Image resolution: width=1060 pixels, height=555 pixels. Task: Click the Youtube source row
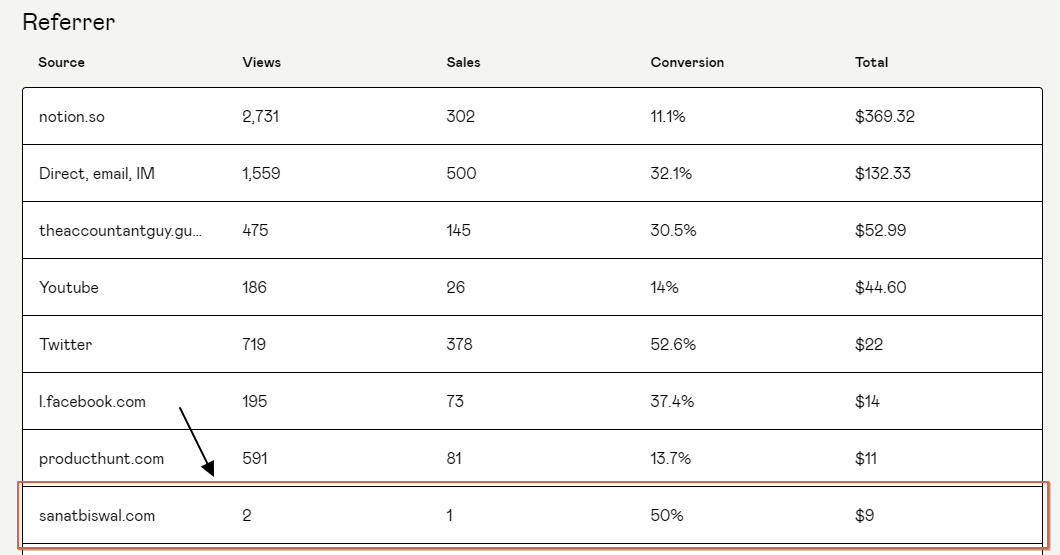click(x=69, y=287)
